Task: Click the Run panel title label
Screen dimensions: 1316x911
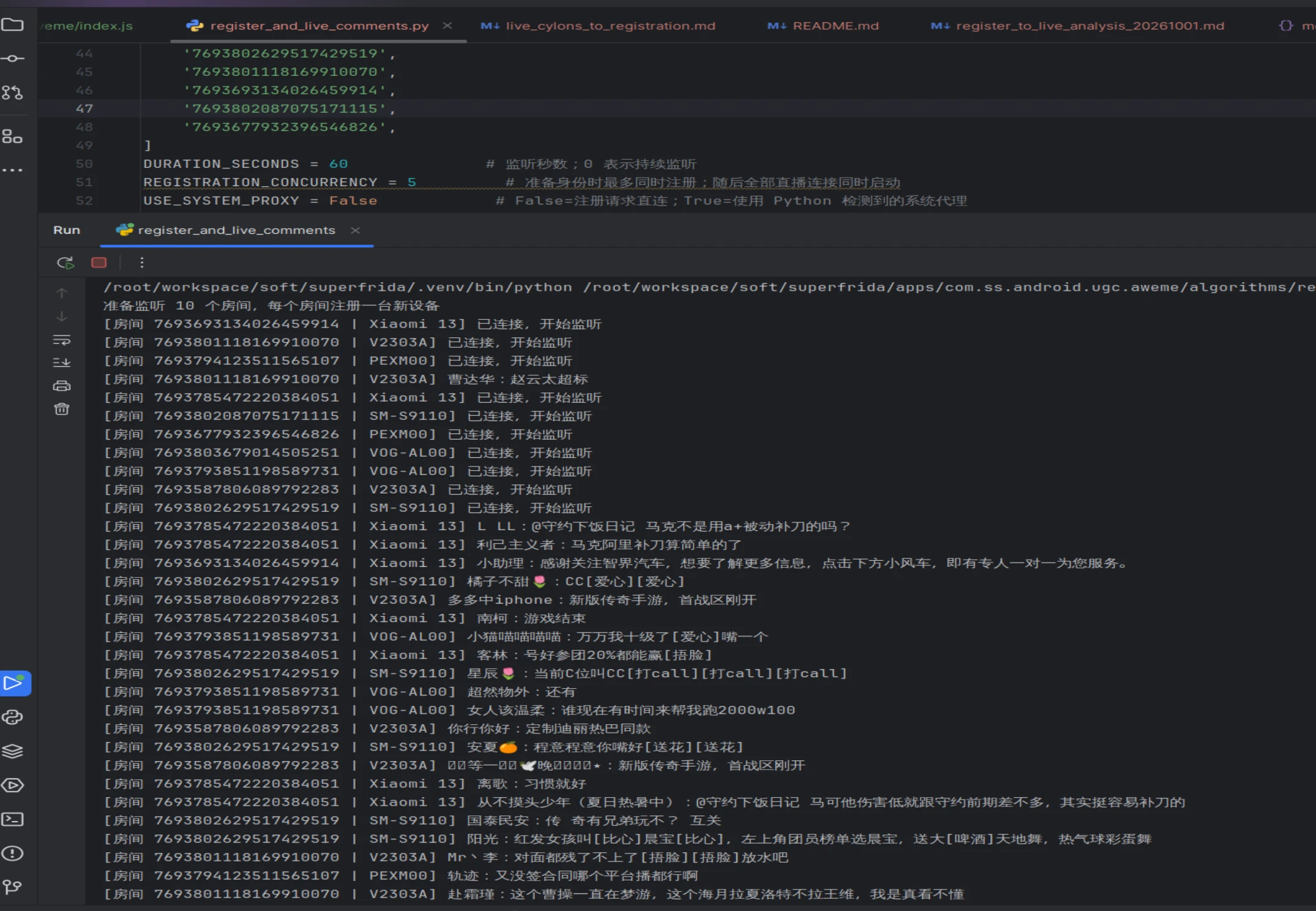Action: point(67,230)
